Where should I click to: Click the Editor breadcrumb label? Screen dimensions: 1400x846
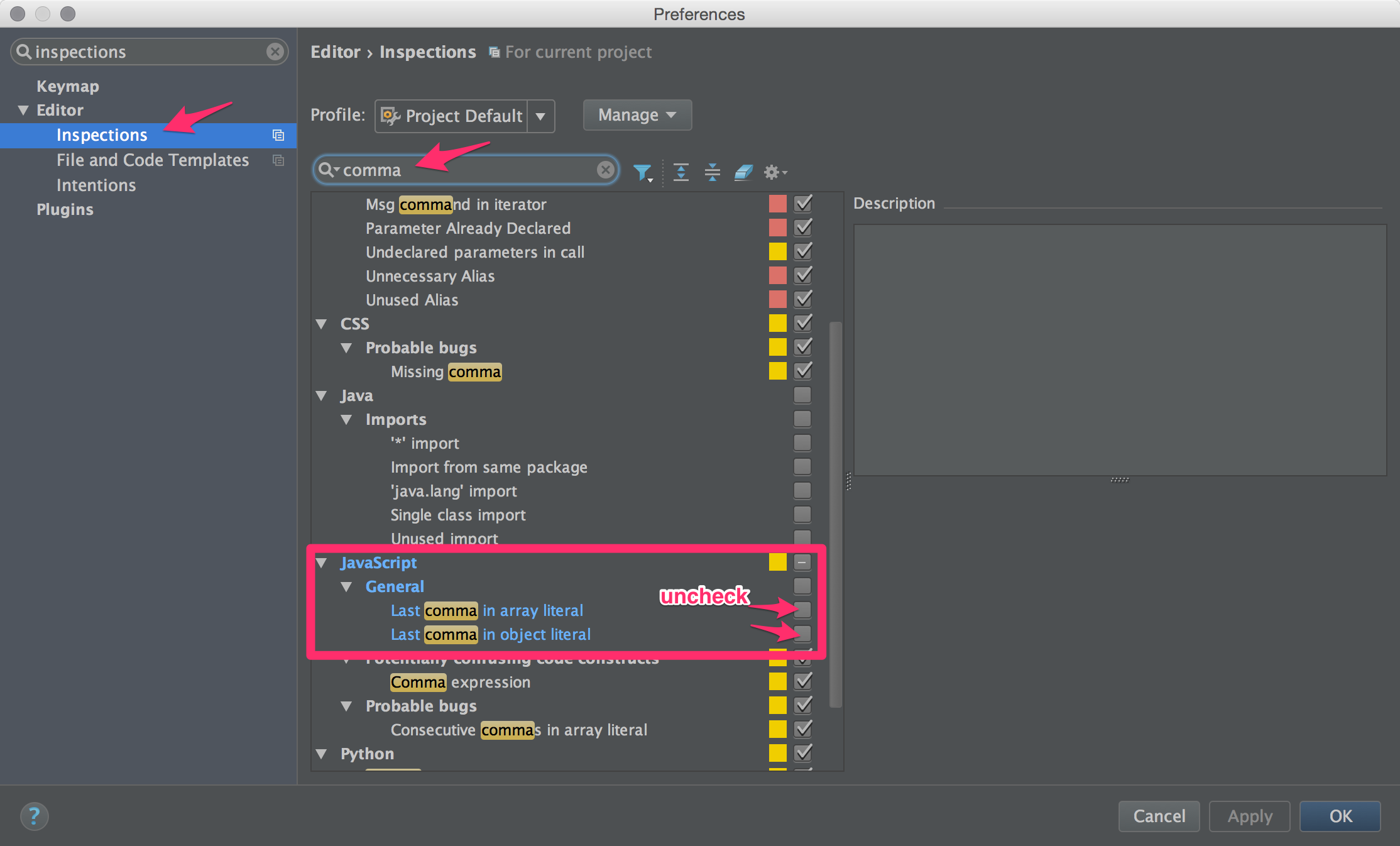click(x=336, y=52)
